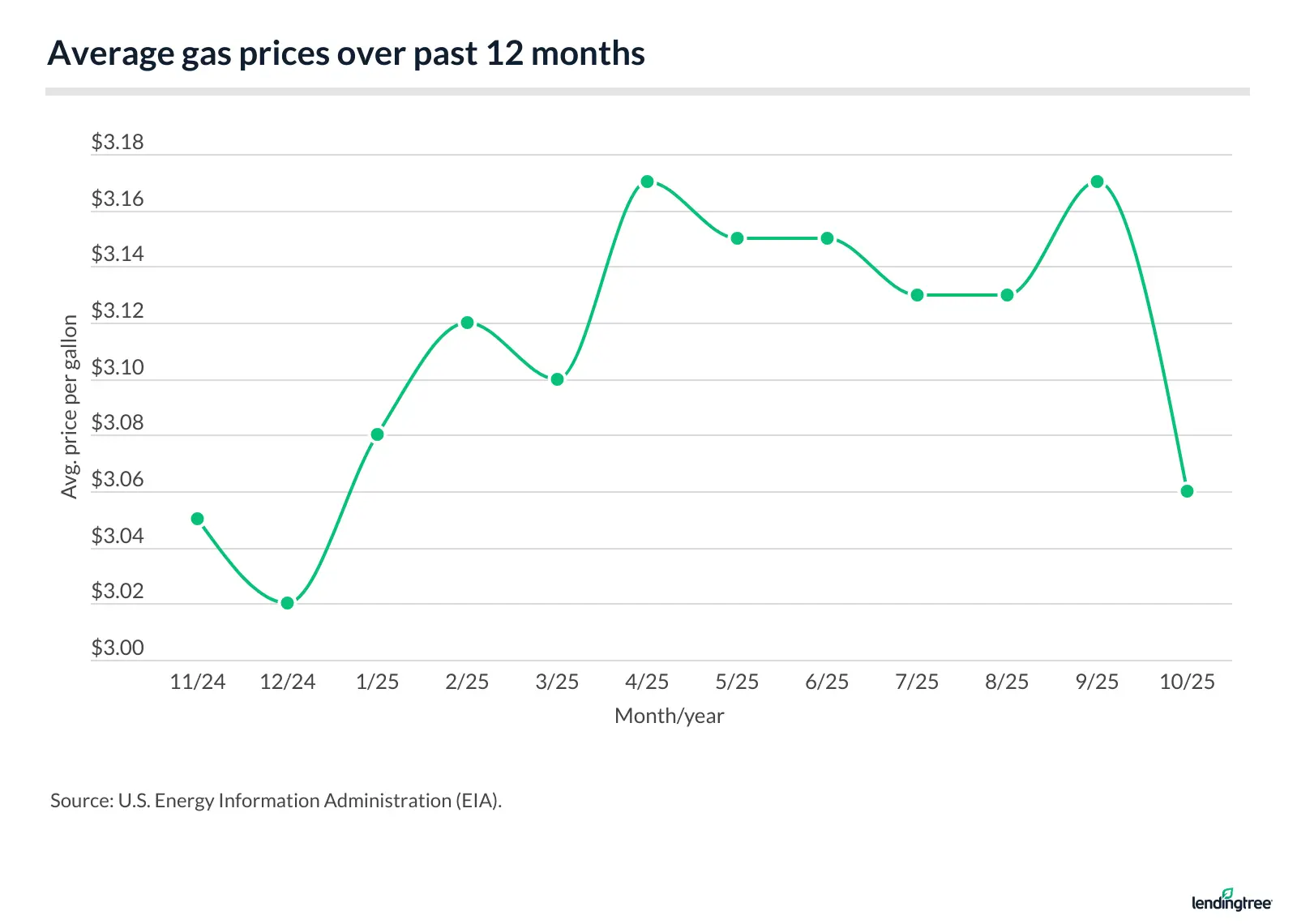Select the 2/25 data point dot
This screenshot has height=924, width=1297.
click(467, 323)
